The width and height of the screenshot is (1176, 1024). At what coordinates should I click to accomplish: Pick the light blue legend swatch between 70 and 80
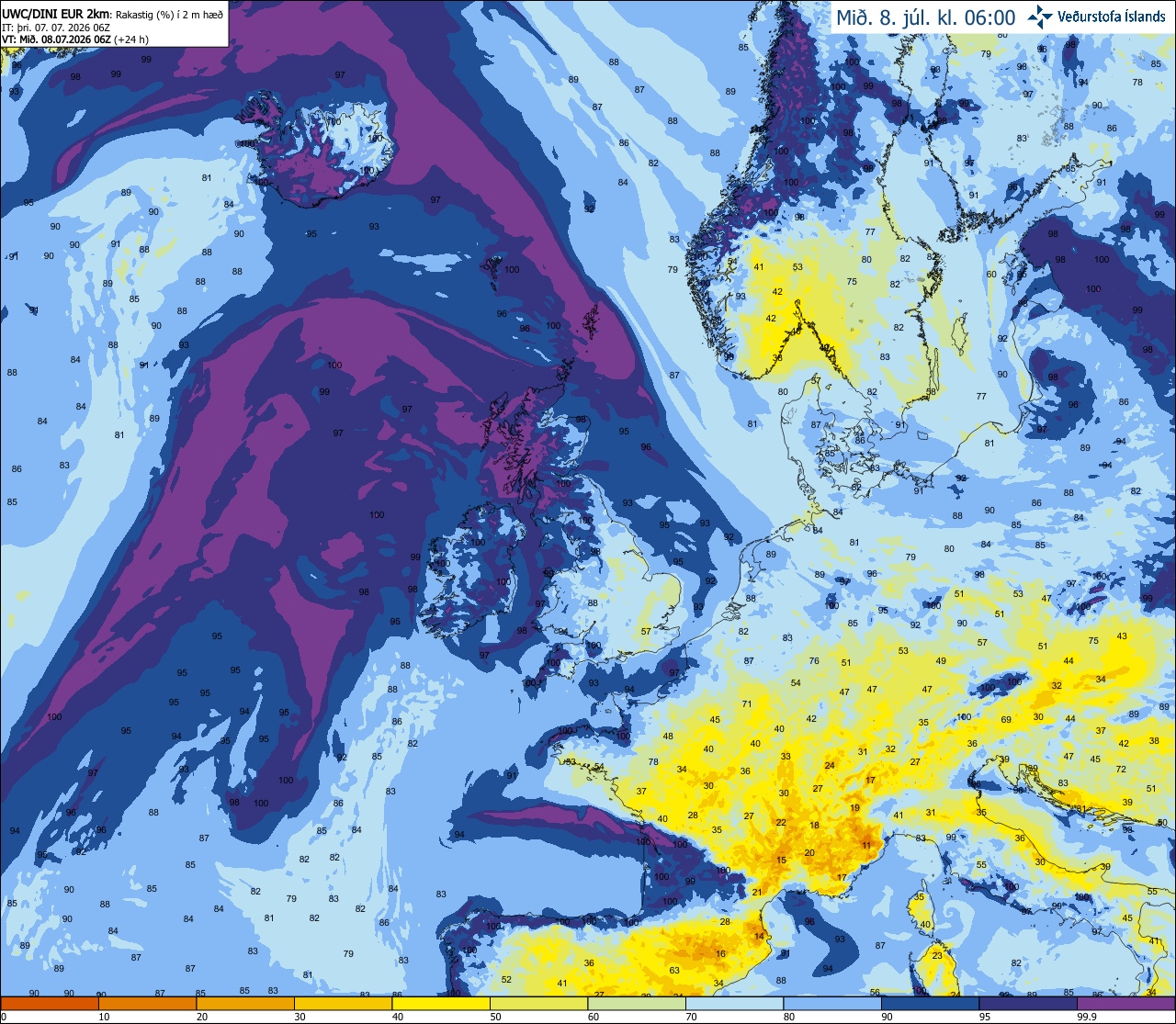click(733, 1003)
